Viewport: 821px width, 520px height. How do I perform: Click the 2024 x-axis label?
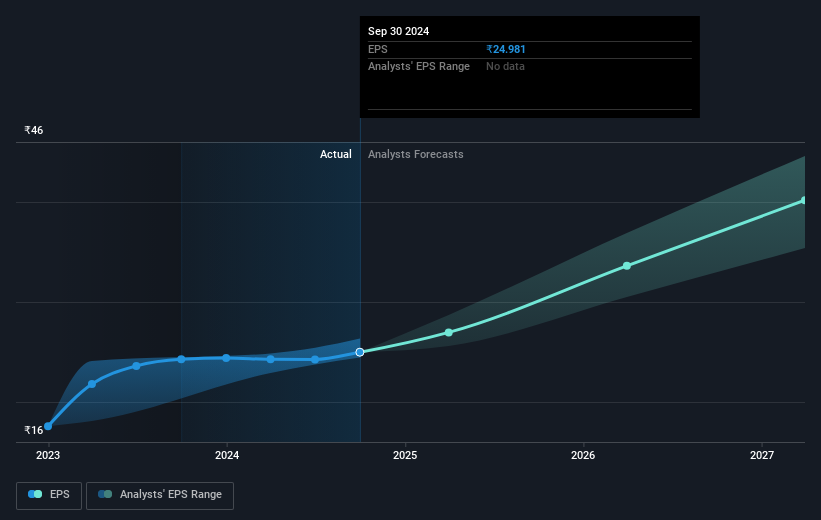[227, 456]
